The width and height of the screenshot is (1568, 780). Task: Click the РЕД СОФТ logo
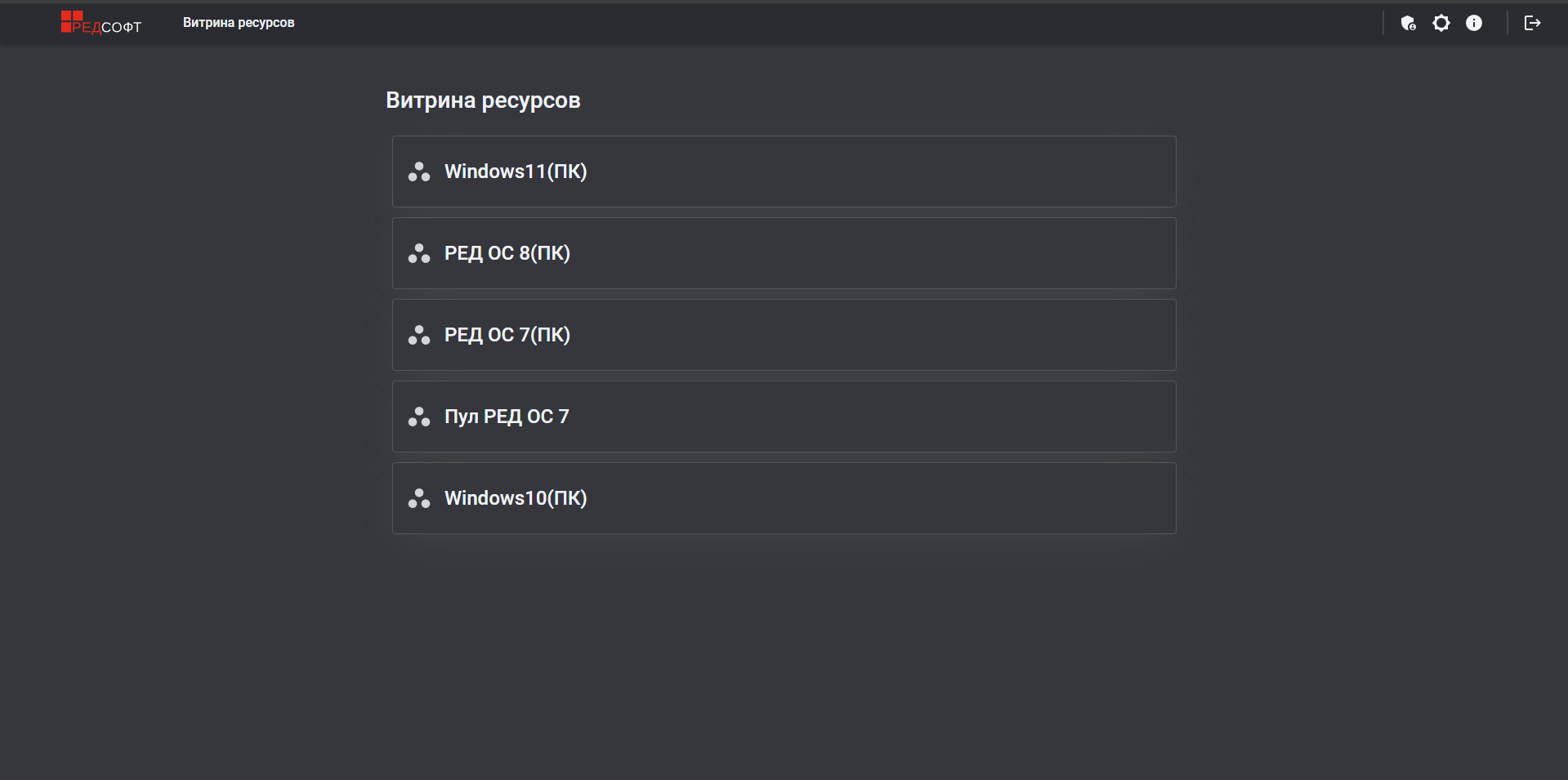(101, 23)
